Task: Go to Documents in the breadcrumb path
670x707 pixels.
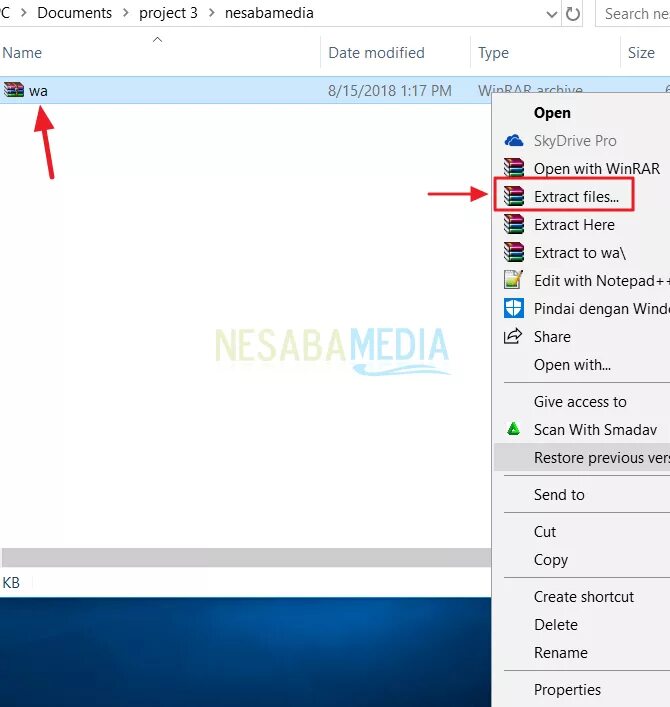Action: (x=74, y=13)
